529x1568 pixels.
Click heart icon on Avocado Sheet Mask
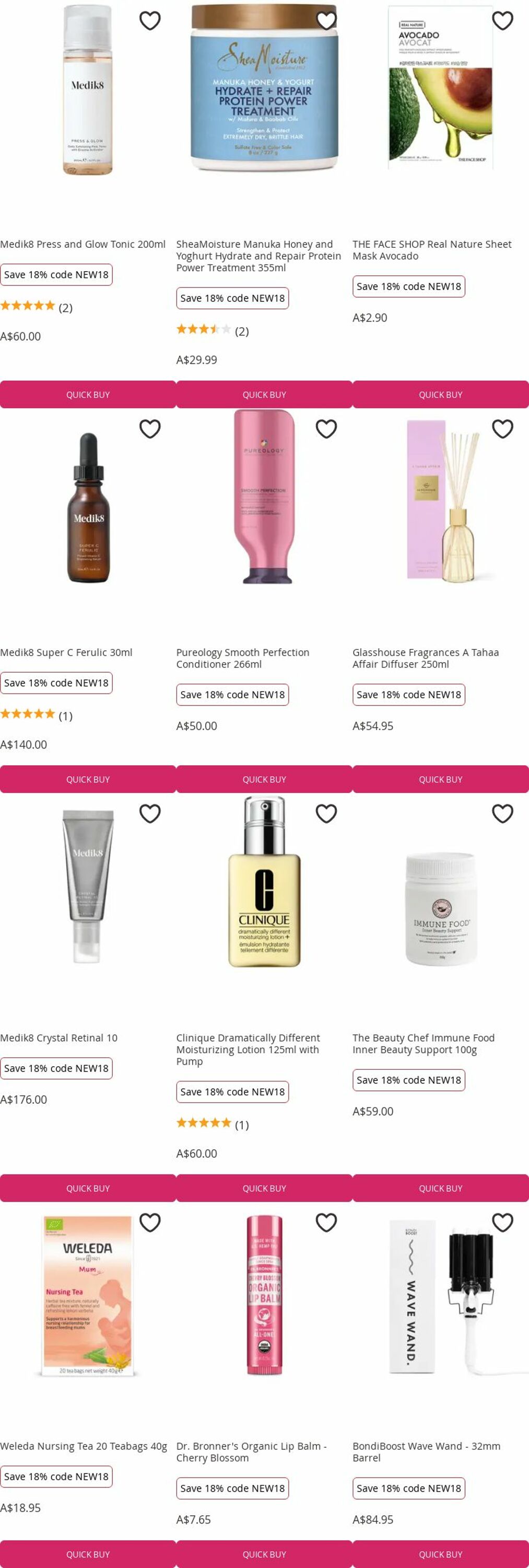(x=502, y=21)
